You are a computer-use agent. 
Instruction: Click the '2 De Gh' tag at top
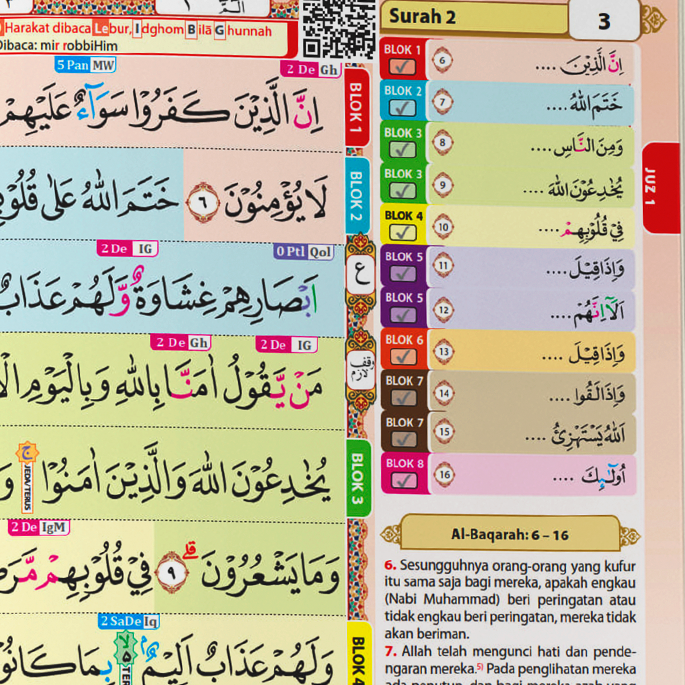point(311,69)
